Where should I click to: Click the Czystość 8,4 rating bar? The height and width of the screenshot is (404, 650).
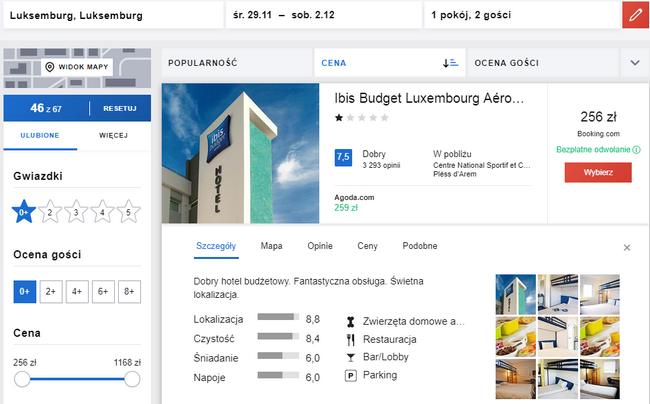(x=278, y=336)
